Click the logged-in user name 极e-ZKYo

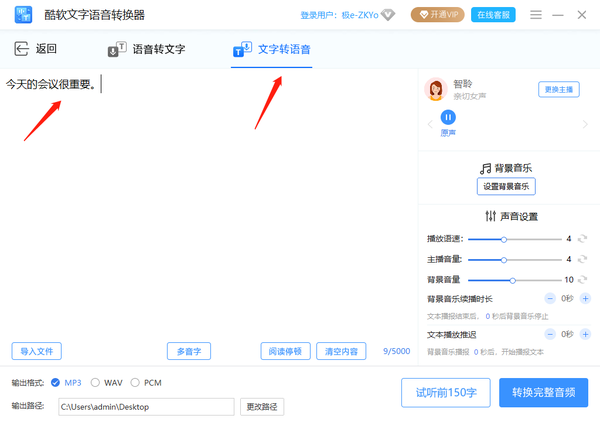point(360,15)
